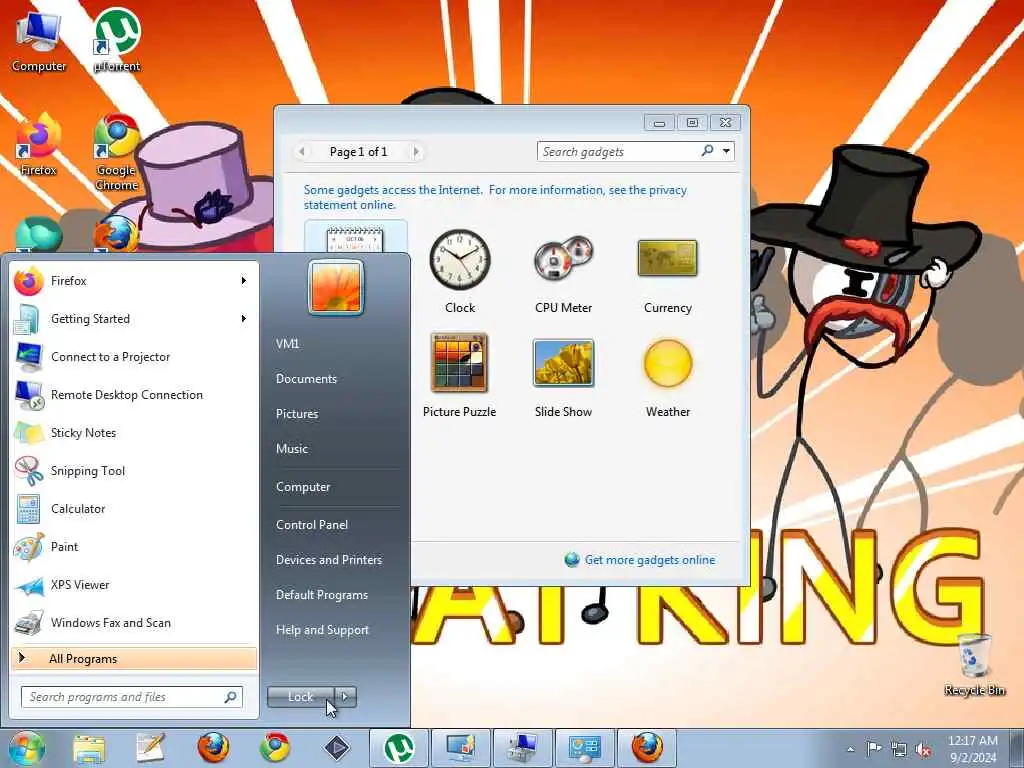Click the gadget search magnifier icon
This screenshot has width=1024, height=768.
[707, 151]
